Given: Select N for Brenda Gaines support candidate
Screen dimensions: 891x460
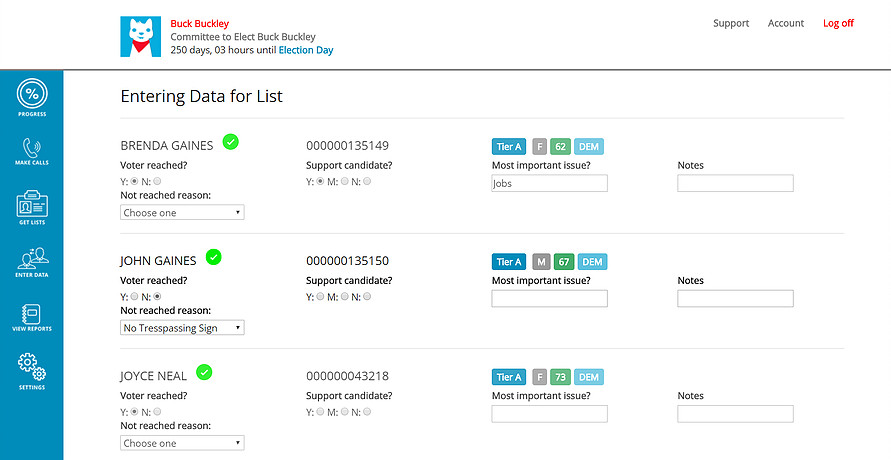Looking at the screenshot, I should coord(367,182).
